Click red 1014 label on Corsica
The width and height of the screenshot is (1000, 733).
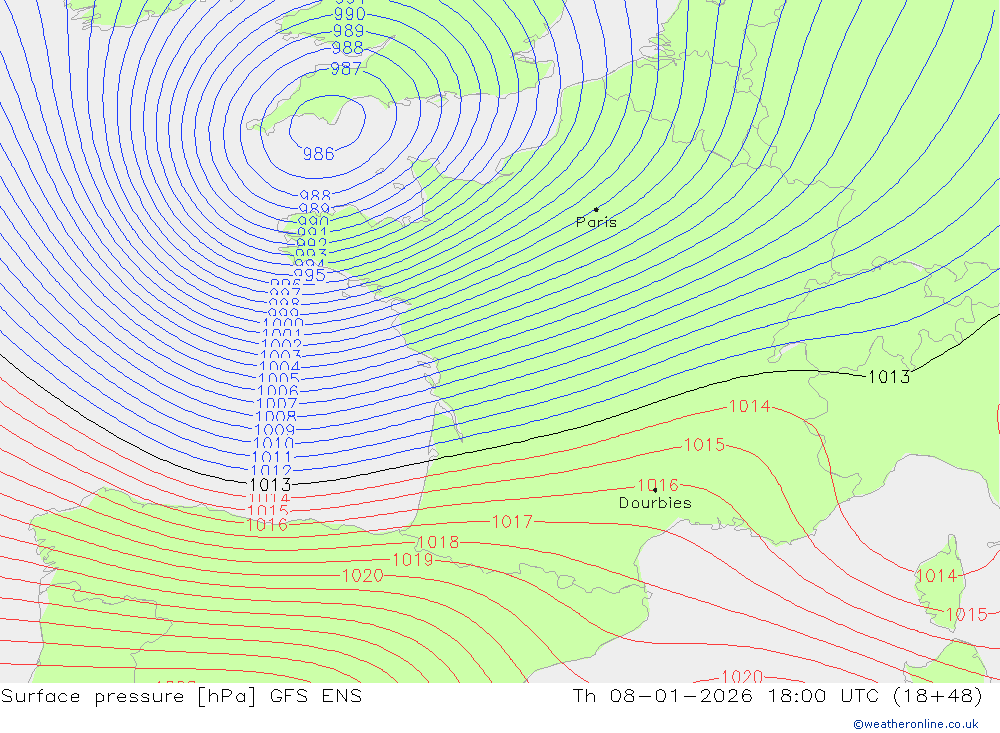click(937, 576)
